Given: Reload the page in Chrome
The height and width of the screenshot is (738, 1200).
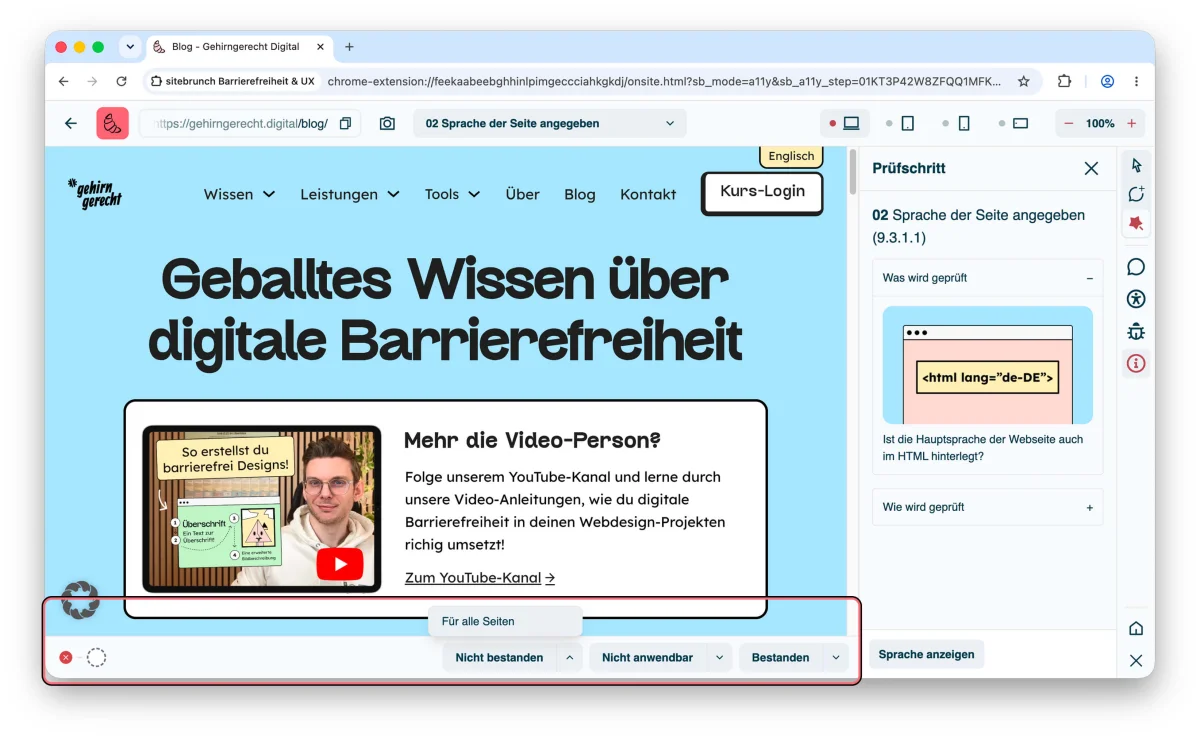Looking at the screenshot, I should pos(121,81).
